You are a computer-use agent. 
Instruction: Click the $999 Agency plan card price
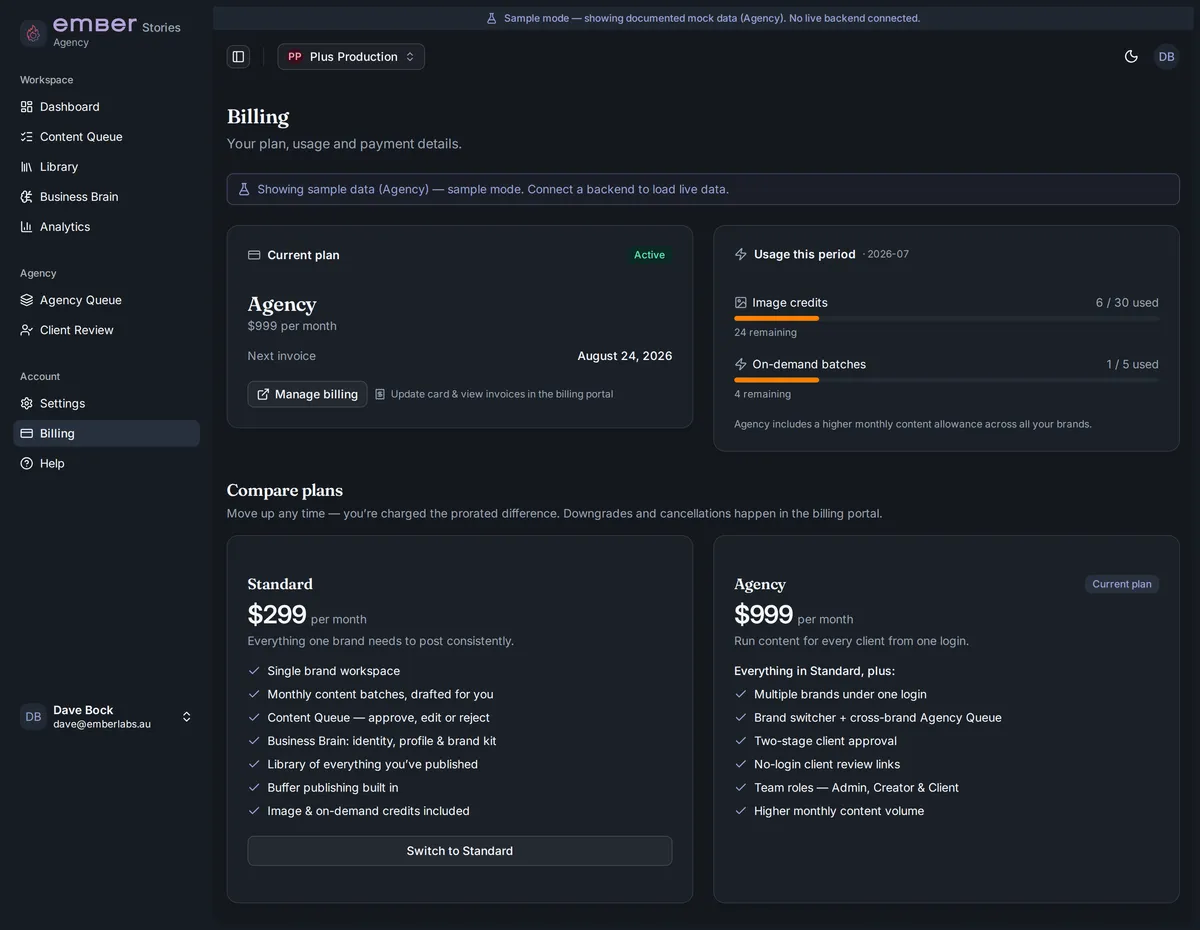pyautogui.click(x=763, y=614)
